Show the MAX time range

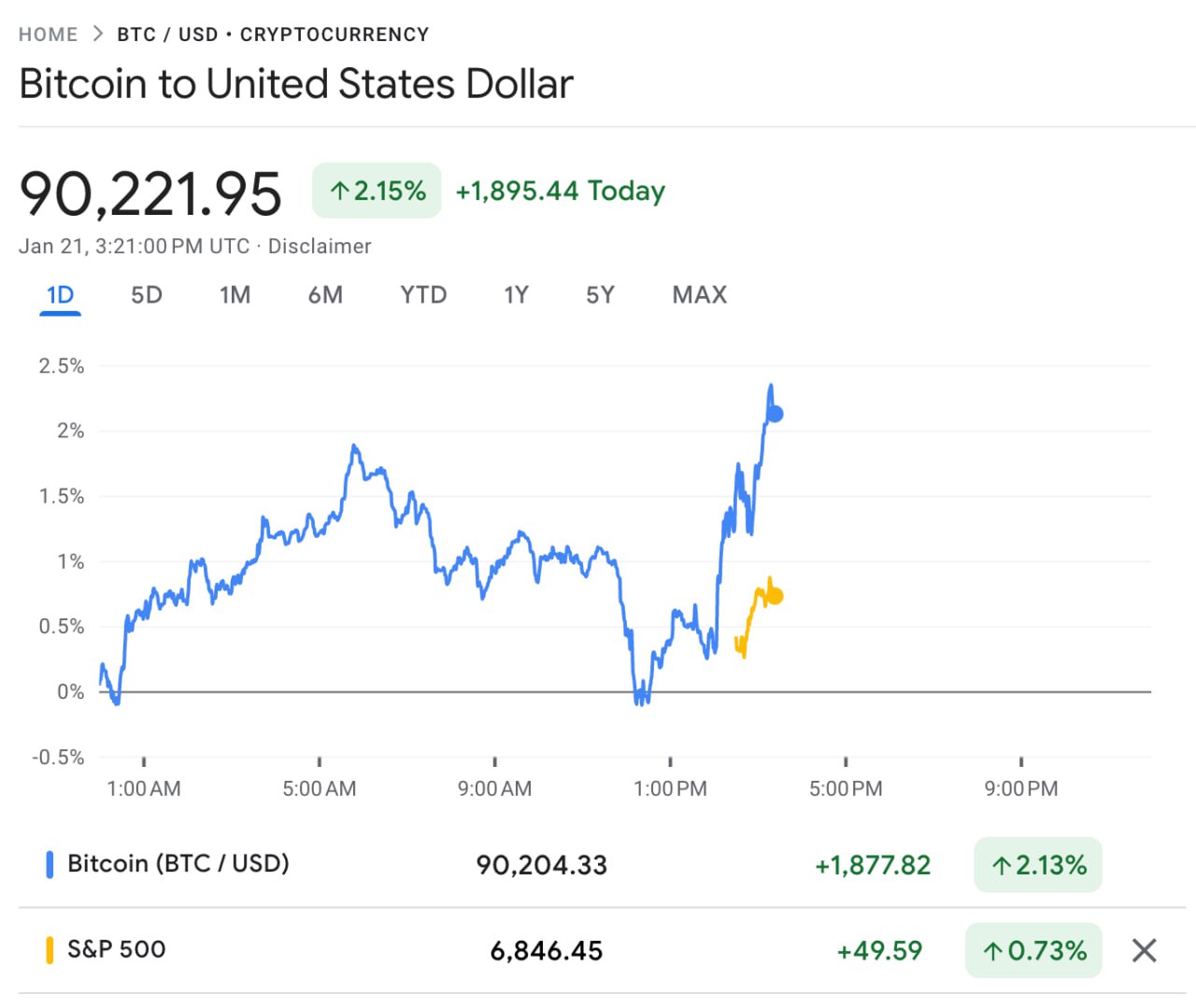(699, 295)
